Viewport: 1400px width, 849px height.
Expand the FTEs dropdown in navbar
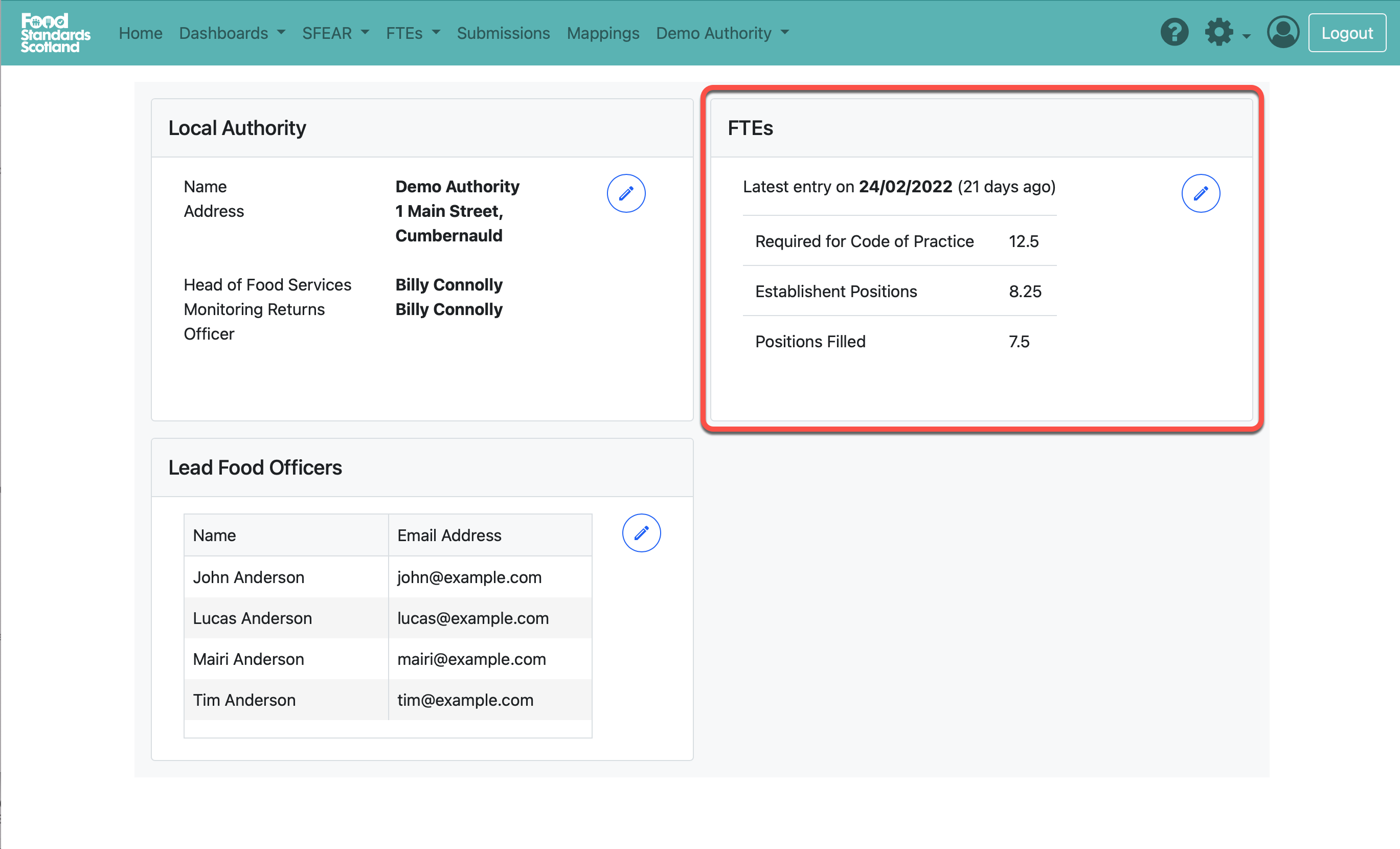click(x=413, y=33)
